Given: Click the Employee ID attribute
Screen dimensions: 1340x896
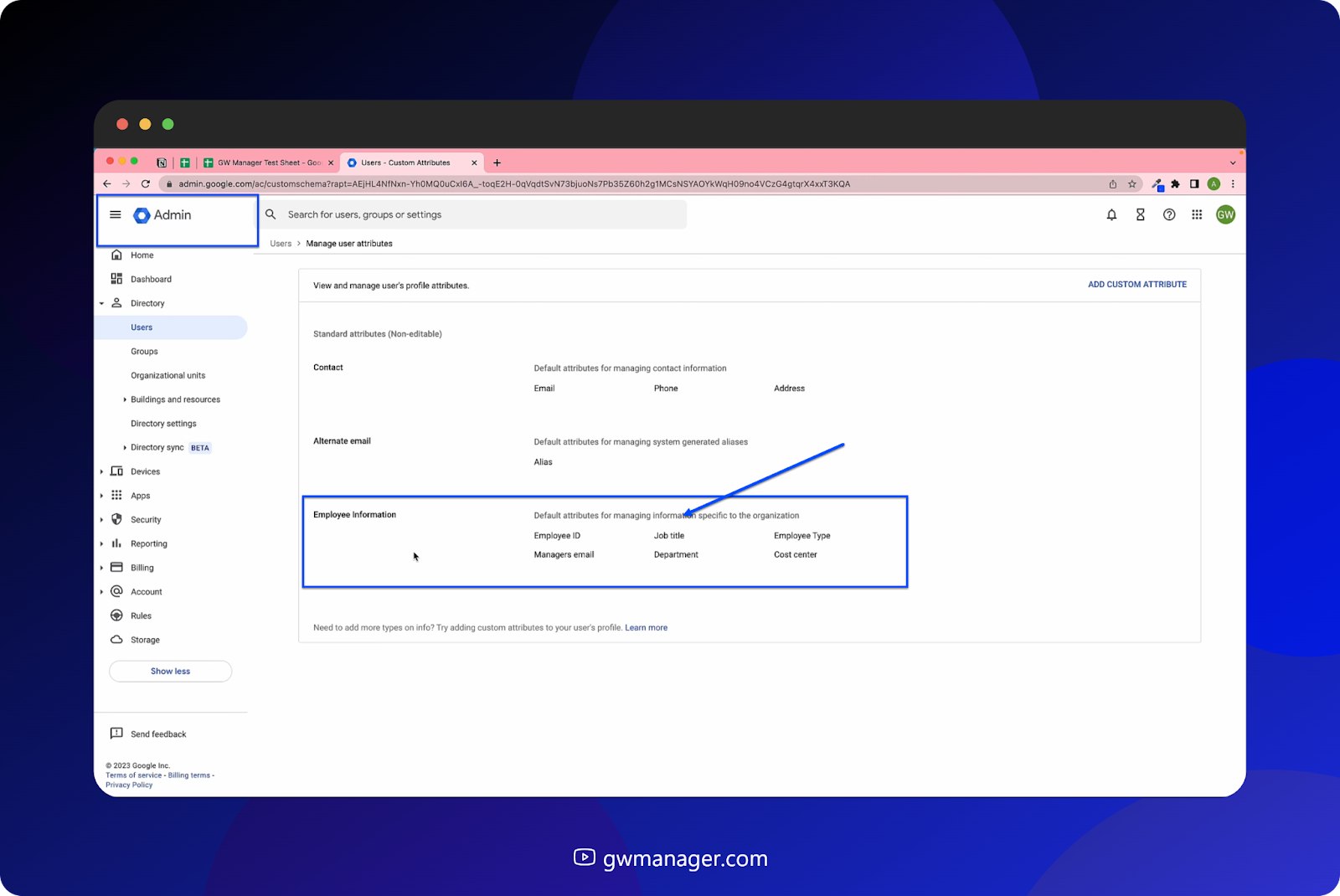Looking at the screenshot, I should [557, 536].
